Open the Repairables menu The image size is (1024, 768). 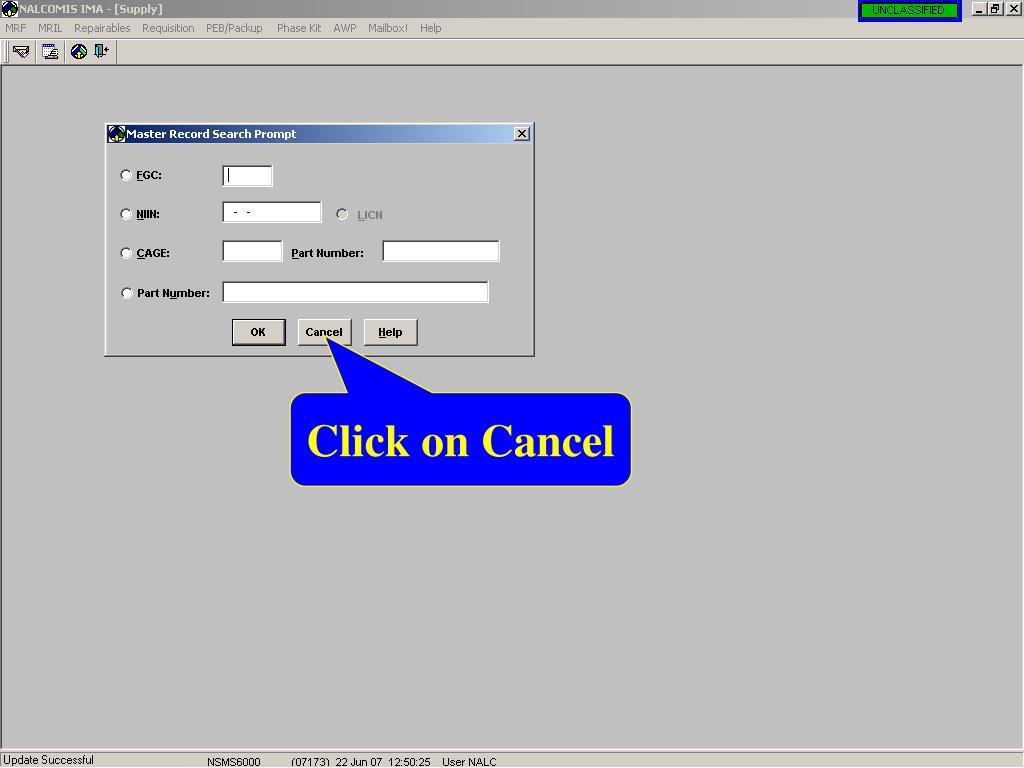click(x=102, y=28)
